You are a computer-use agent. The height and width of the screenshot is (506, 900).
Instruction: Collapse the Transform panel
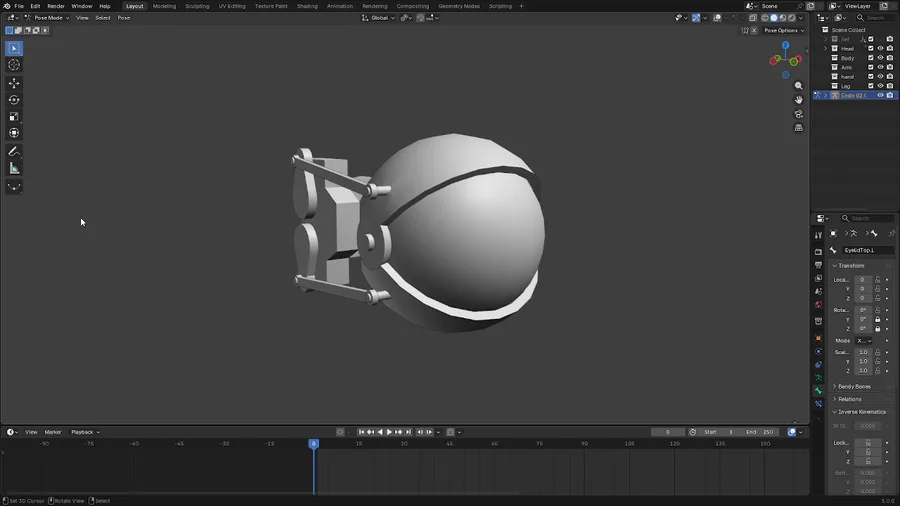(x=851, y=266)
